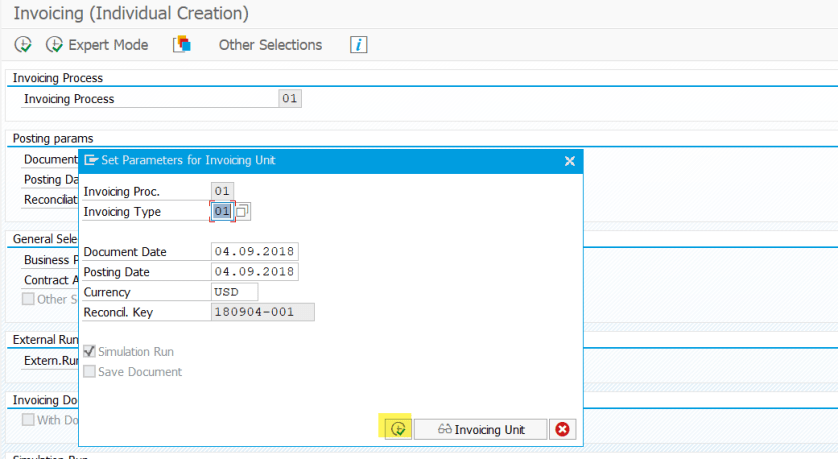The image size is (838, 459).
Task: Show program information via the i icon
Action: point(358,45)
